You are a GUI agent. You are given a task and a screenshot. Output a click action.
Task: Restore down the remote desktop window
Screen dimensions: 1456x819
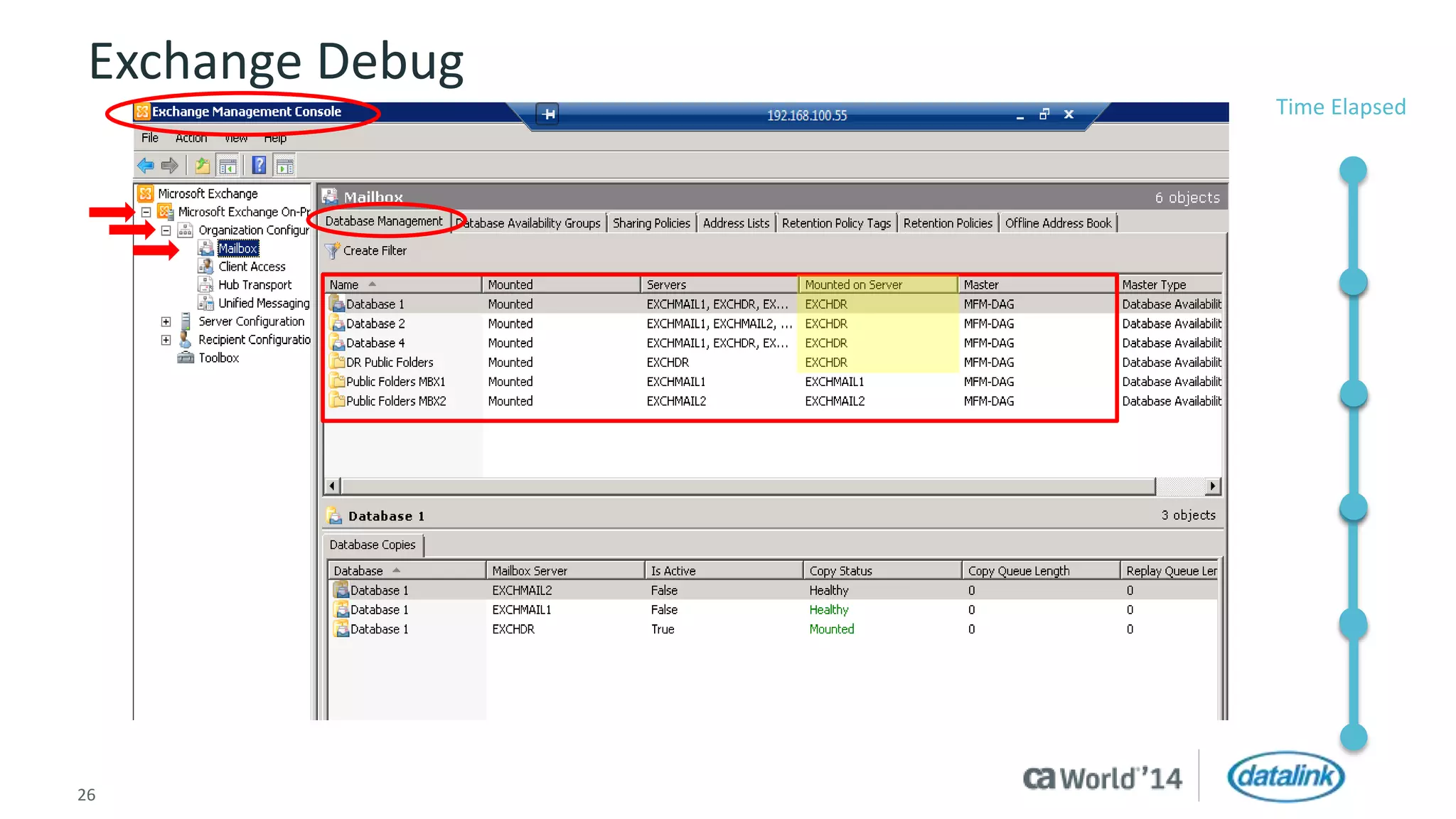(x=1044, y=114)
